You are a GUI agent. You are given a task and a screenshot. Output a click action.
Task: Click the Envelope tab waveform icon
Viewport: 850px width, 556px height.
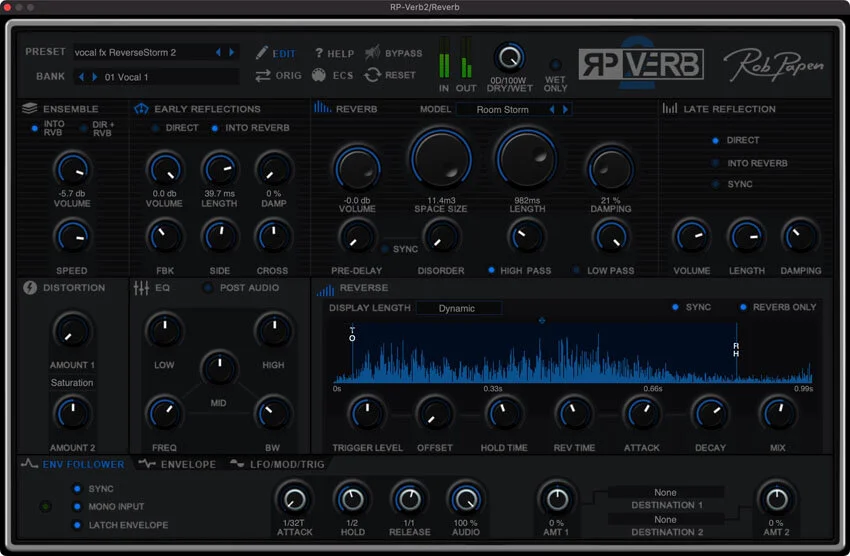pos(146,463)
